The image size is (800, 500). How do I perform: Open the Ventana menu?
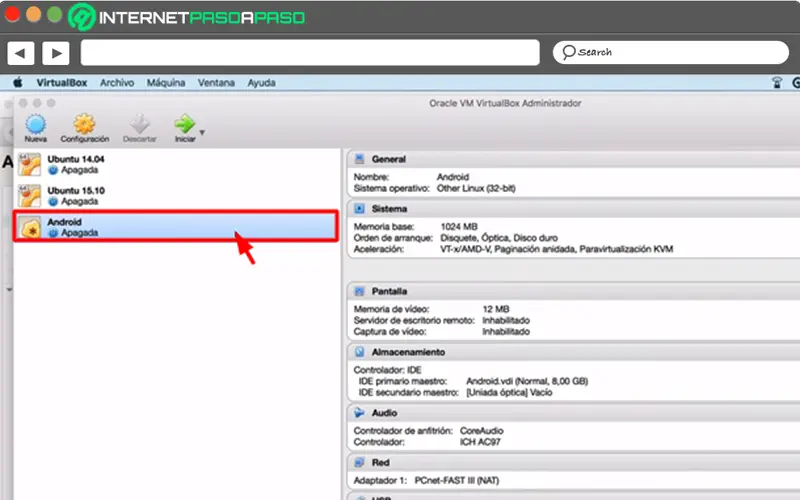click(216, 83)
